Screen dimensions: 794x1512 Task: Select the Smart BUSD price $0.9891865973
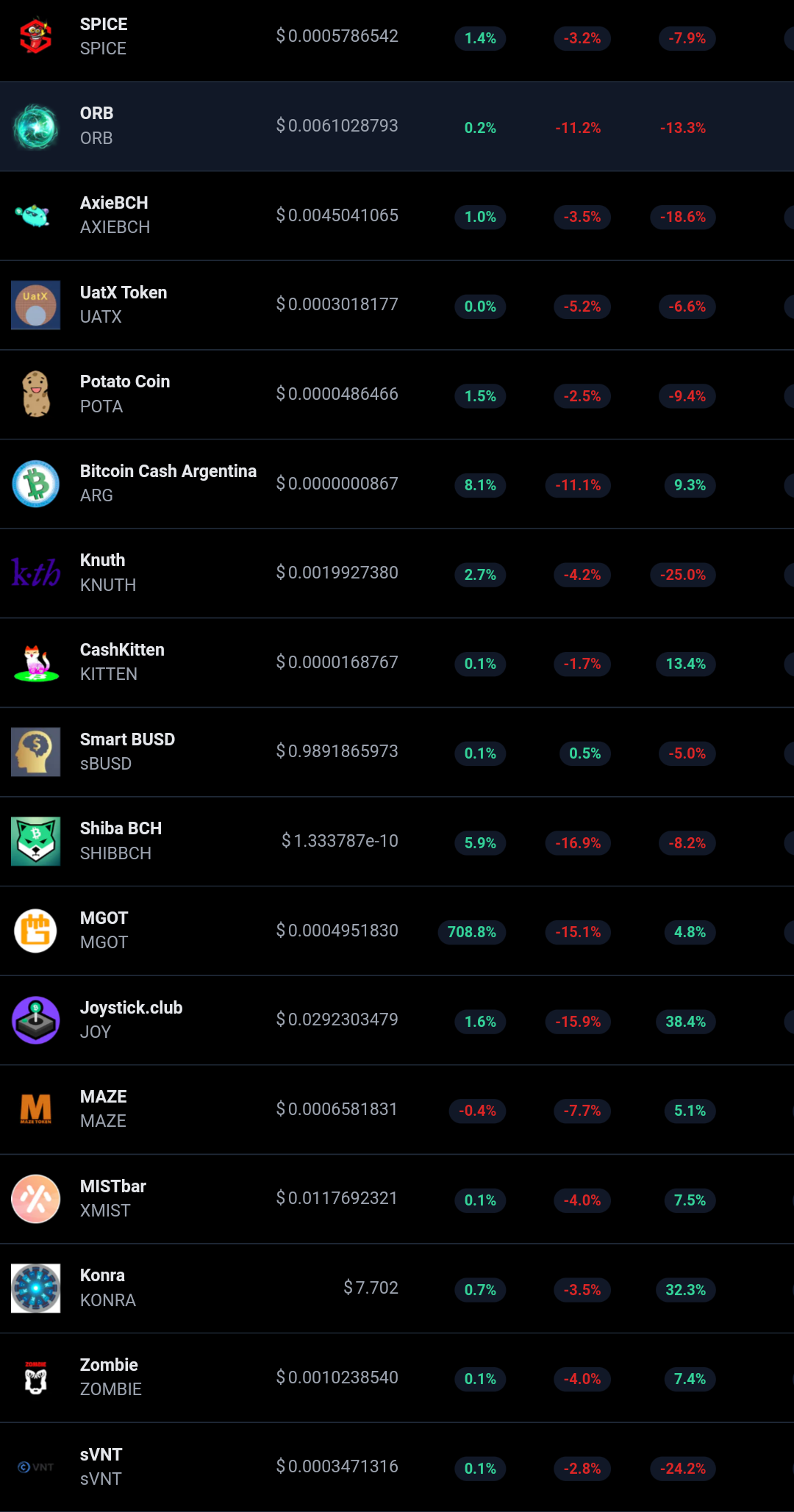click(x=337, y=751)
